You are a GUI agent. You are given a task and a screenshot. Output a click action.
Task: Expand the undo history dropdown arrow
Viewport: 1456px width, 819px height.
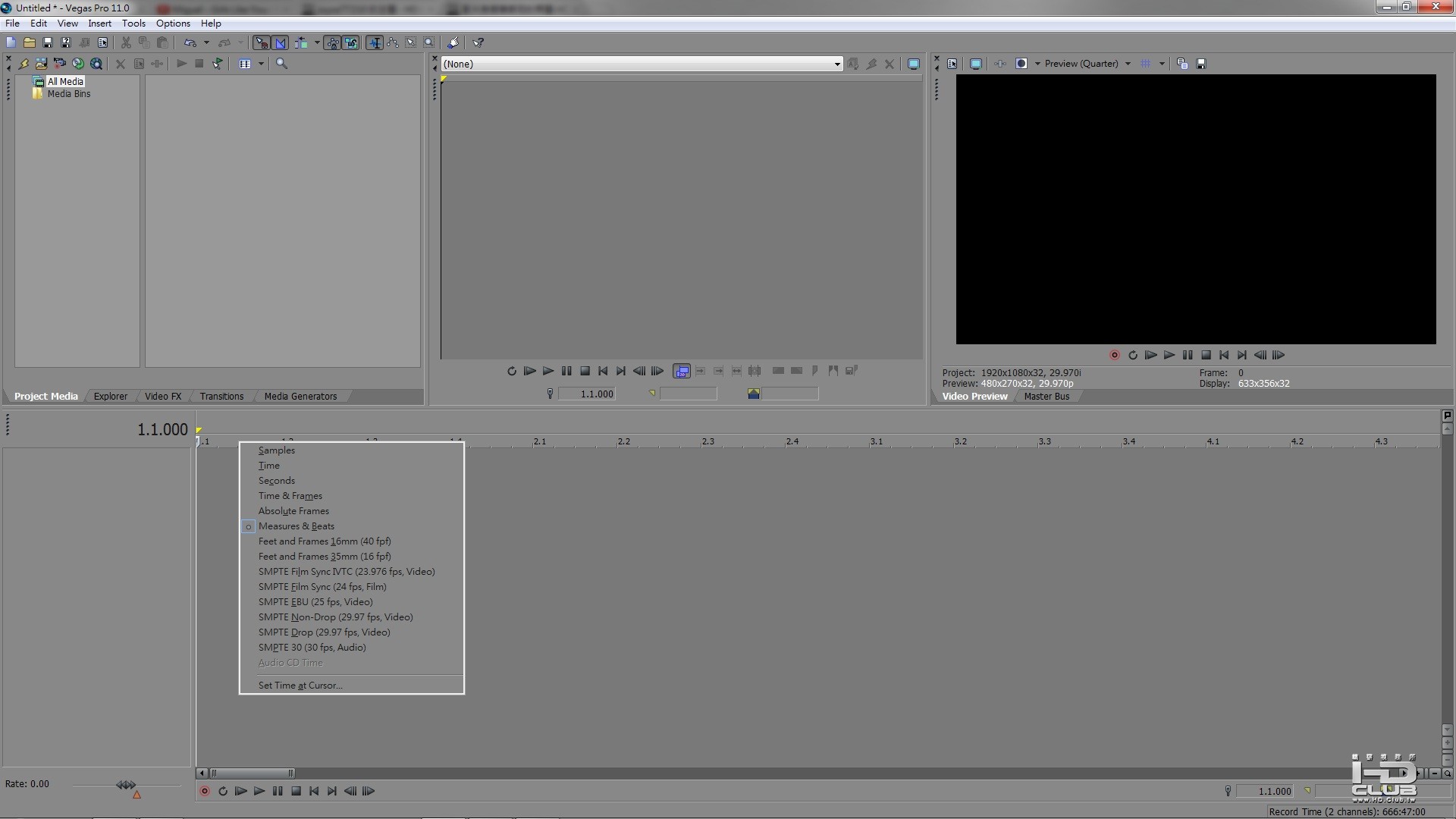tap(206, 43)
